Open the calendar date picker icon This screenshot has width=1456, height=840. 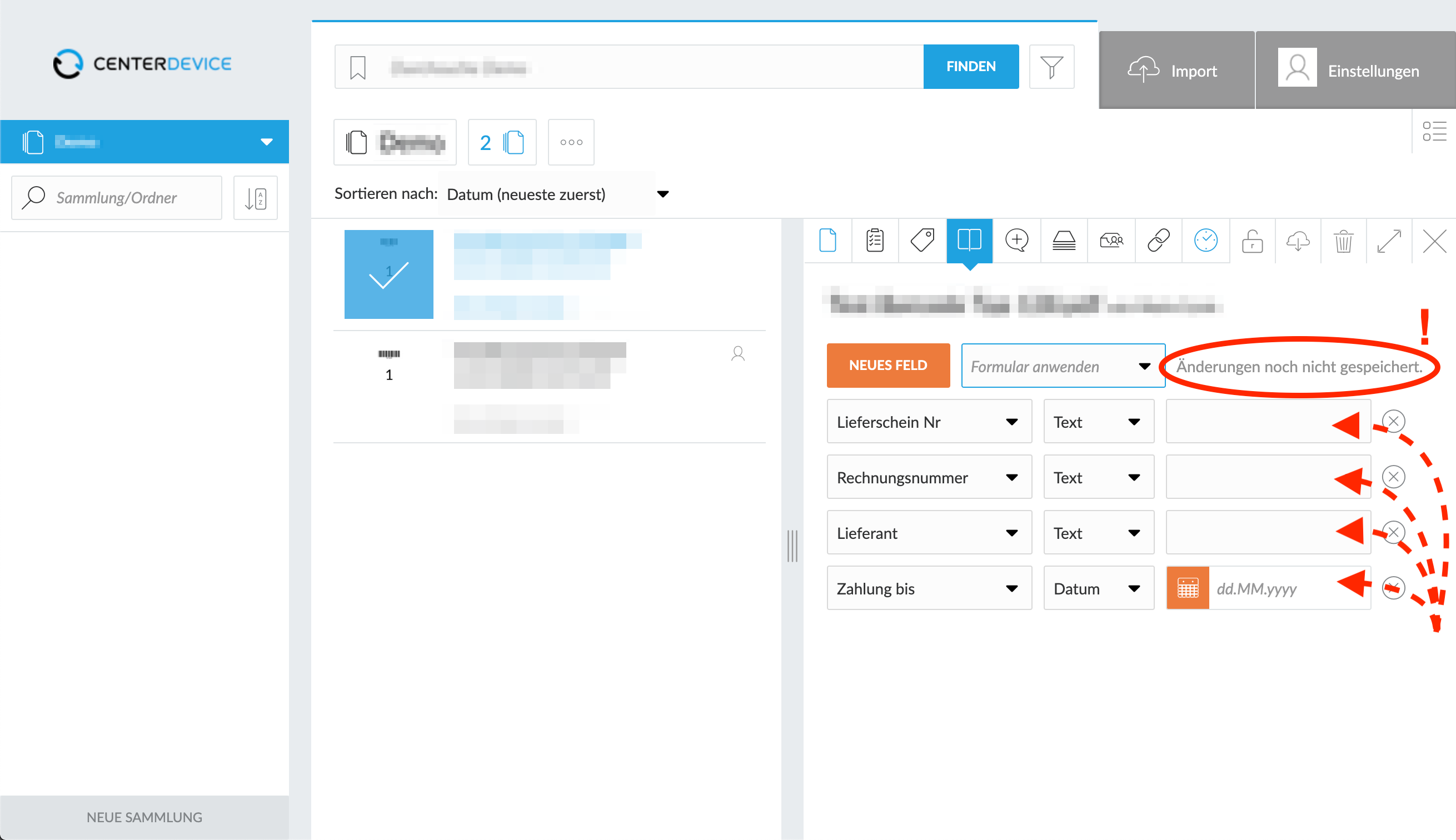pos(1188,588)
